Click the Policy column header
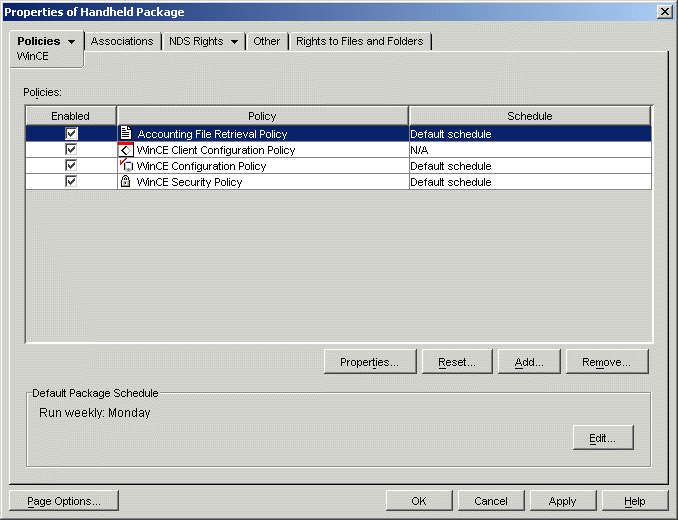The width and height of the screenshot is (678, 520). pyautogui.click(x=262, y=116)
